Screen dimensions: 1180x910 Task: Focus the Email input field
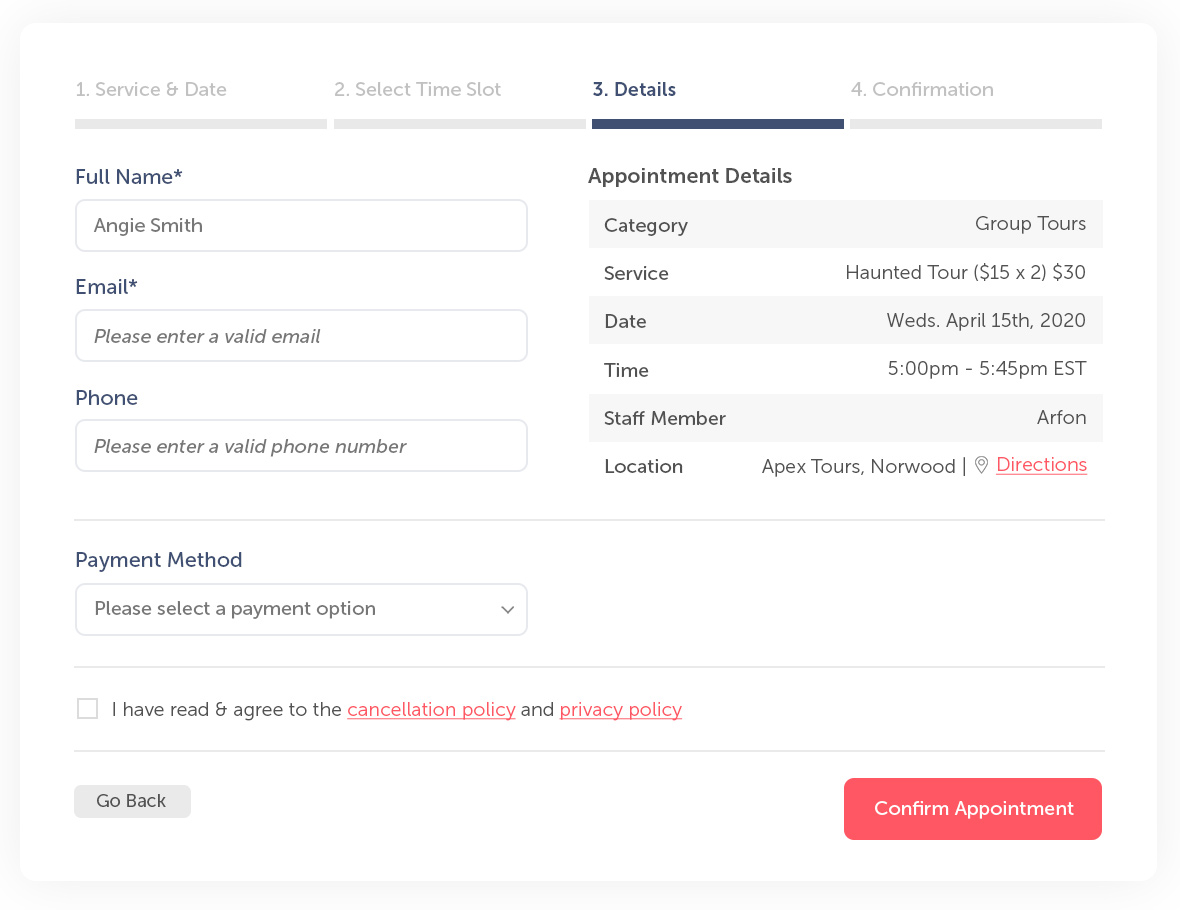pos(301,336)
